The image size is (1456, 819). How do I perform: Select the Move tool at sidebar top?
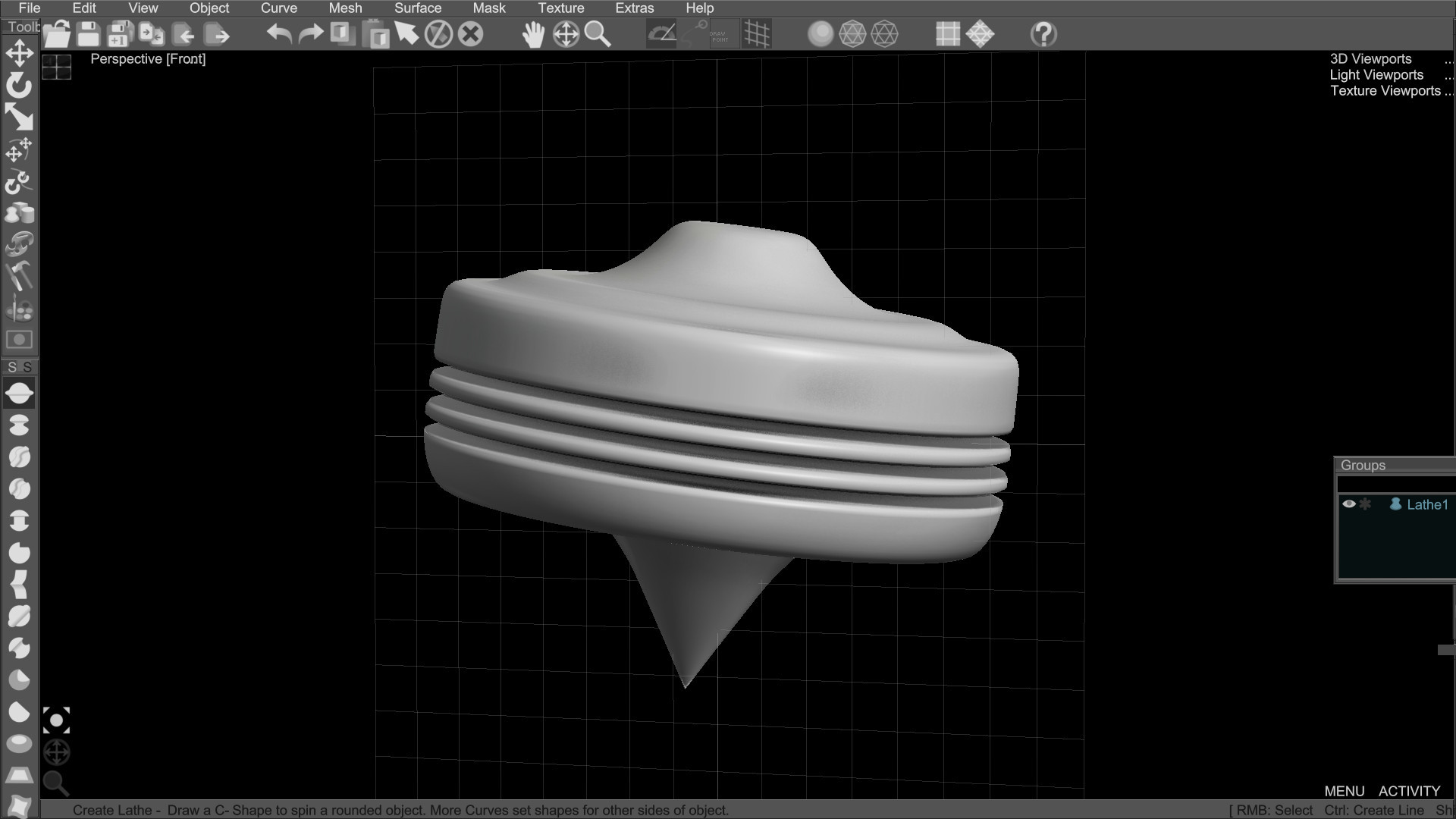click(x=19, y=53)
